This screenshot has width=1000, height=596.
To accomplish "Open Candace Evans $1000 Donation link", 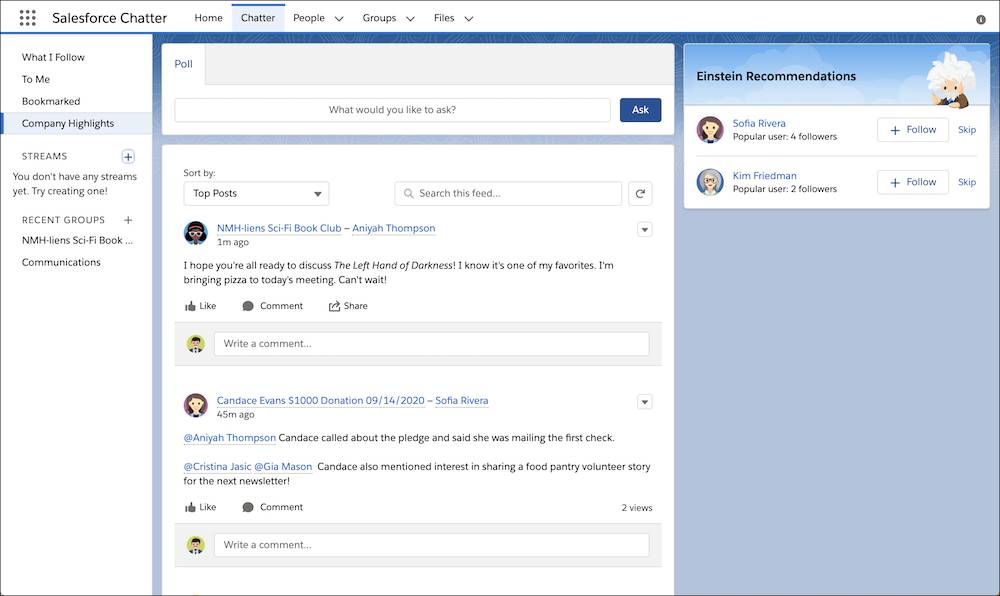I will [x=320, y=400].
